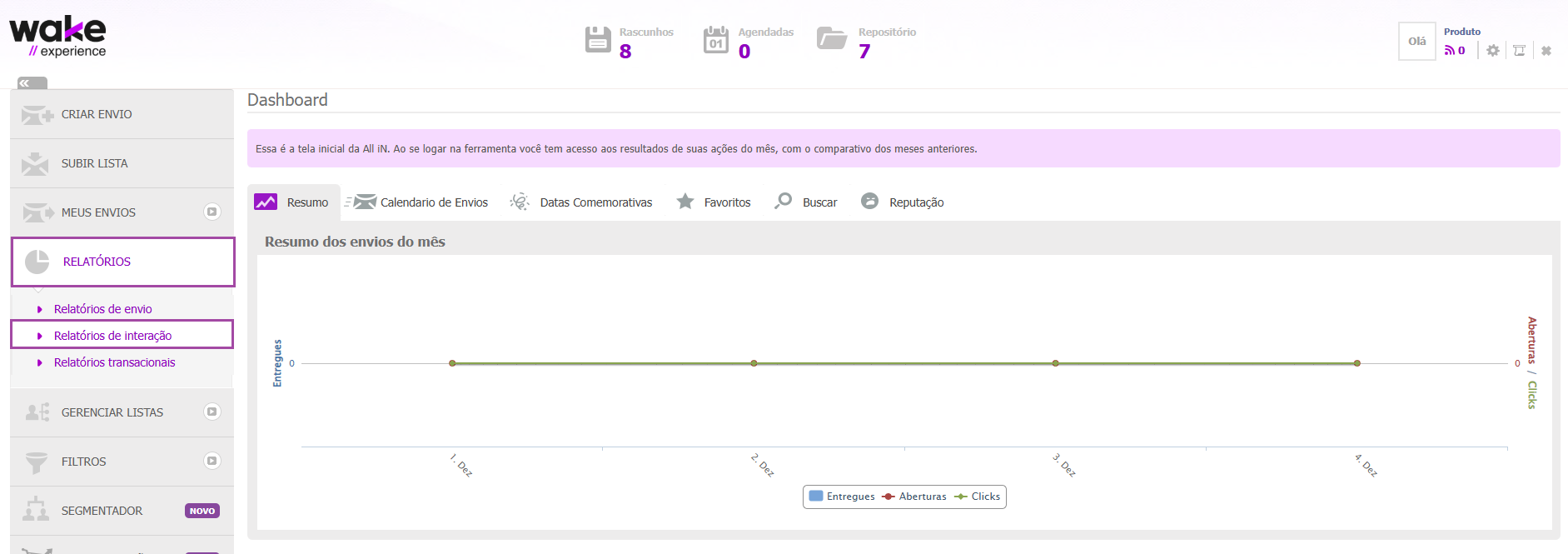Open the SUBIR LISTA menu
This screenshot has width=1568, height=554.
coord(122,163)
